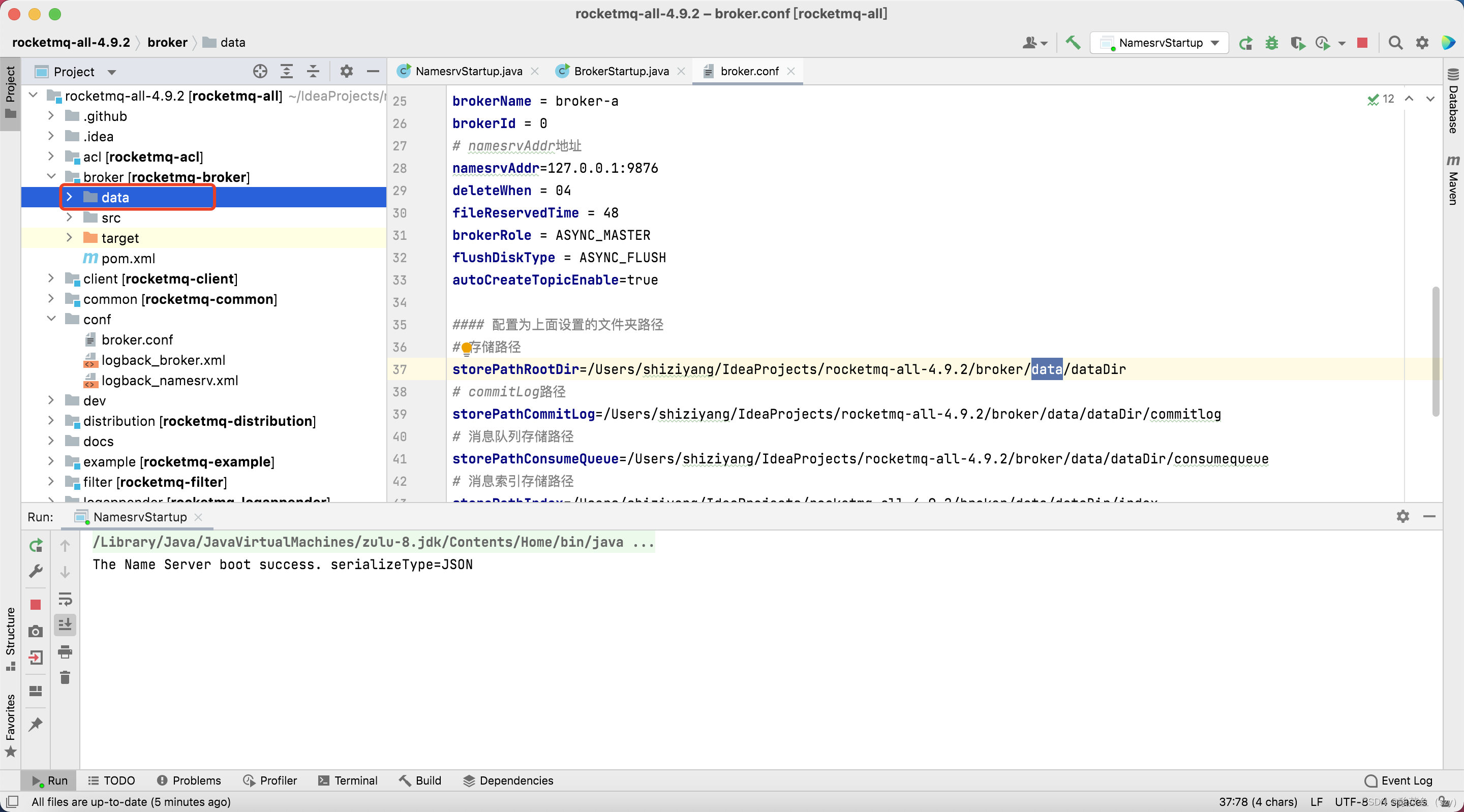The image size is (1464, 812).
Task: Open the Event Log button
Action: pyautogui.click(x=1398, y=780)
